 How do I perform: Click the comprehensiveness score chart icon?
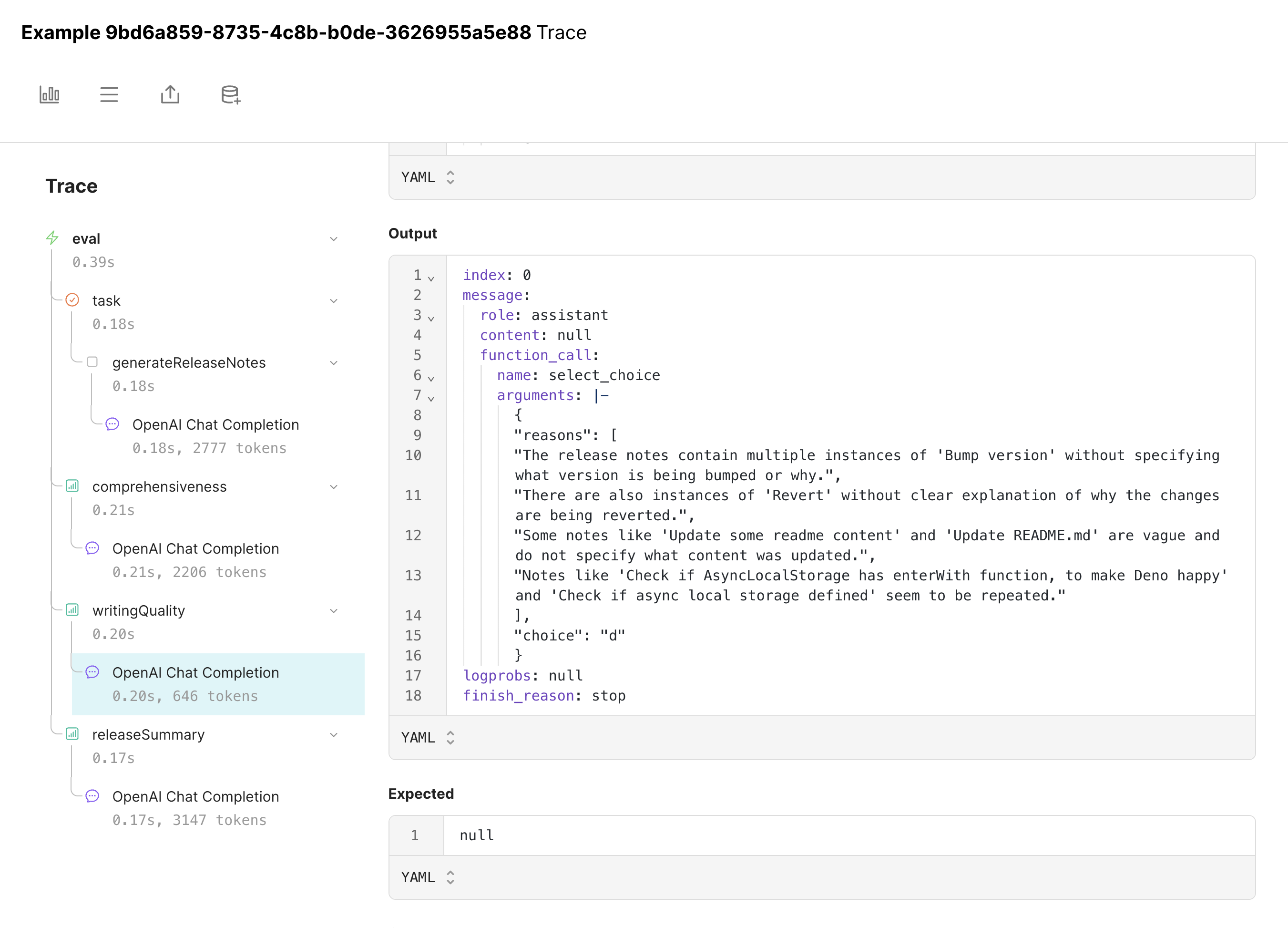tap(72, 486)
